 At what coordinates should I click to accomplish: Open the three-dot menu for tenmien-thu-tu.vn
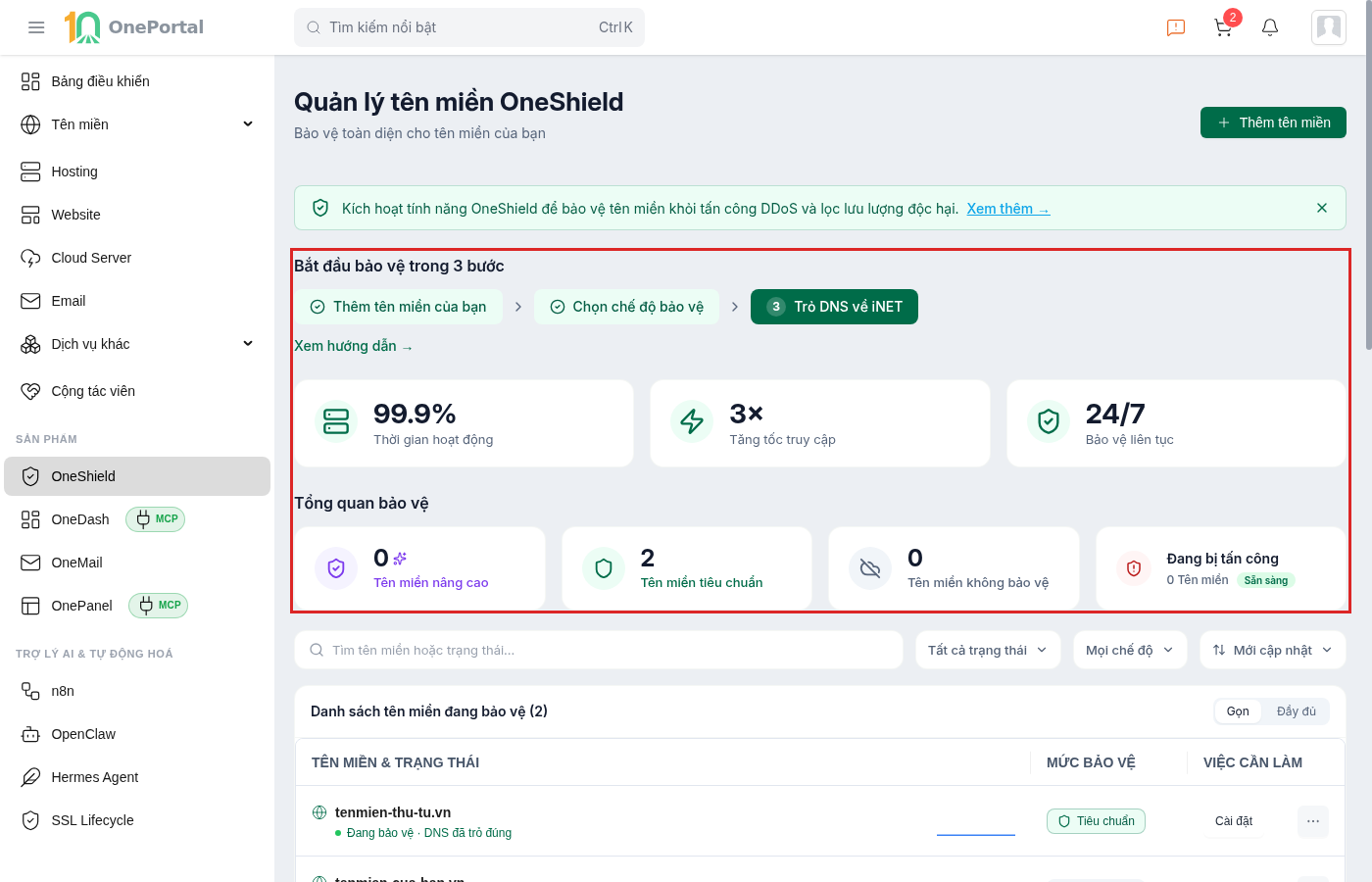click(x=1313, y=821)
